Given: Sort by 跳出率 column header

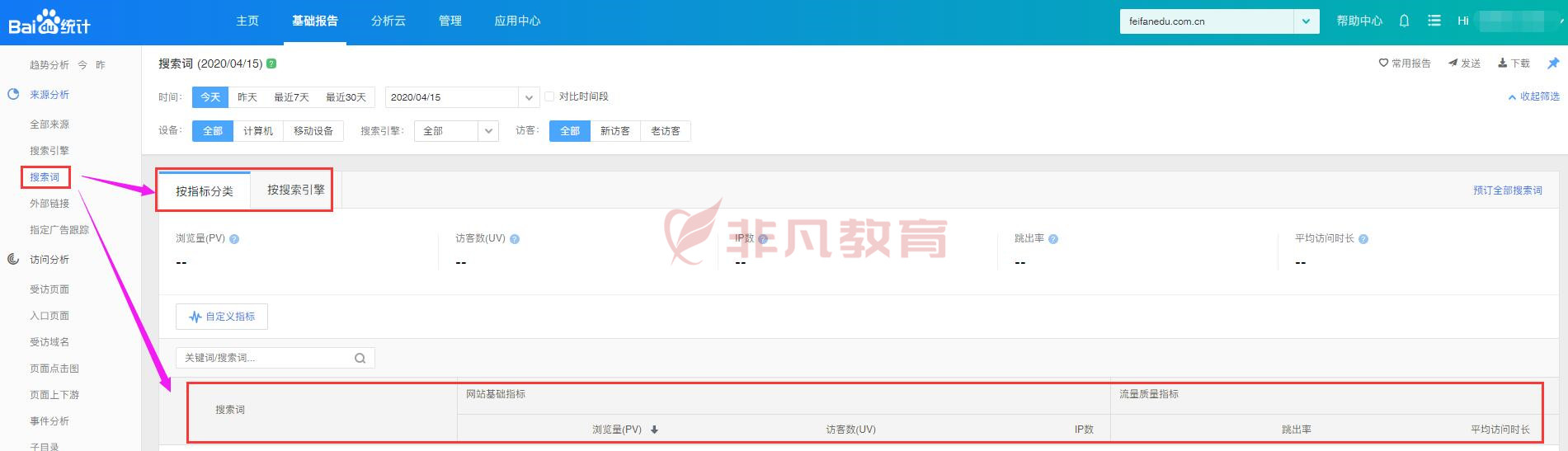Looking at the screenshot, I should [x=1297, y=430].
